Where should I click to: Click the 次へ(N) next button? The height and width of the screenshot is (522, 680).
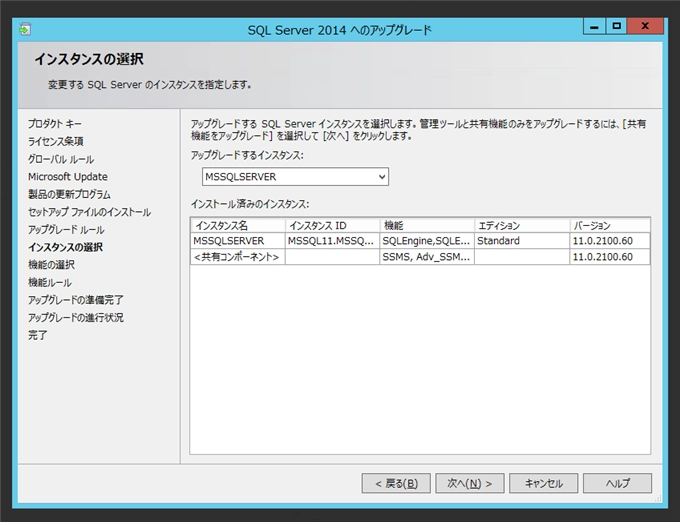[x=470, y=483]
